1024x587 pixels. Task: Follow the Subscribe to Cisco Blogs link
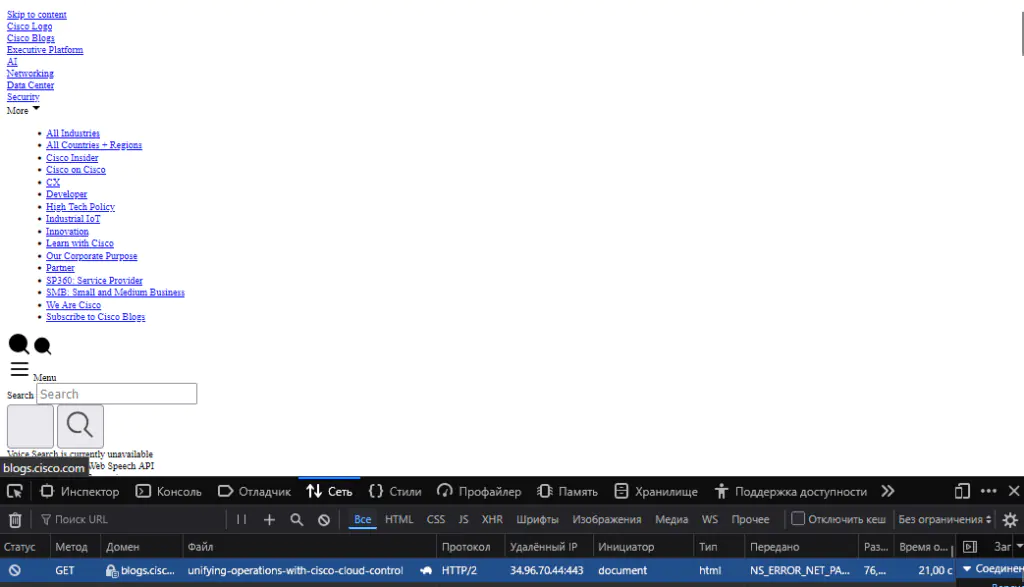(95, 317)
